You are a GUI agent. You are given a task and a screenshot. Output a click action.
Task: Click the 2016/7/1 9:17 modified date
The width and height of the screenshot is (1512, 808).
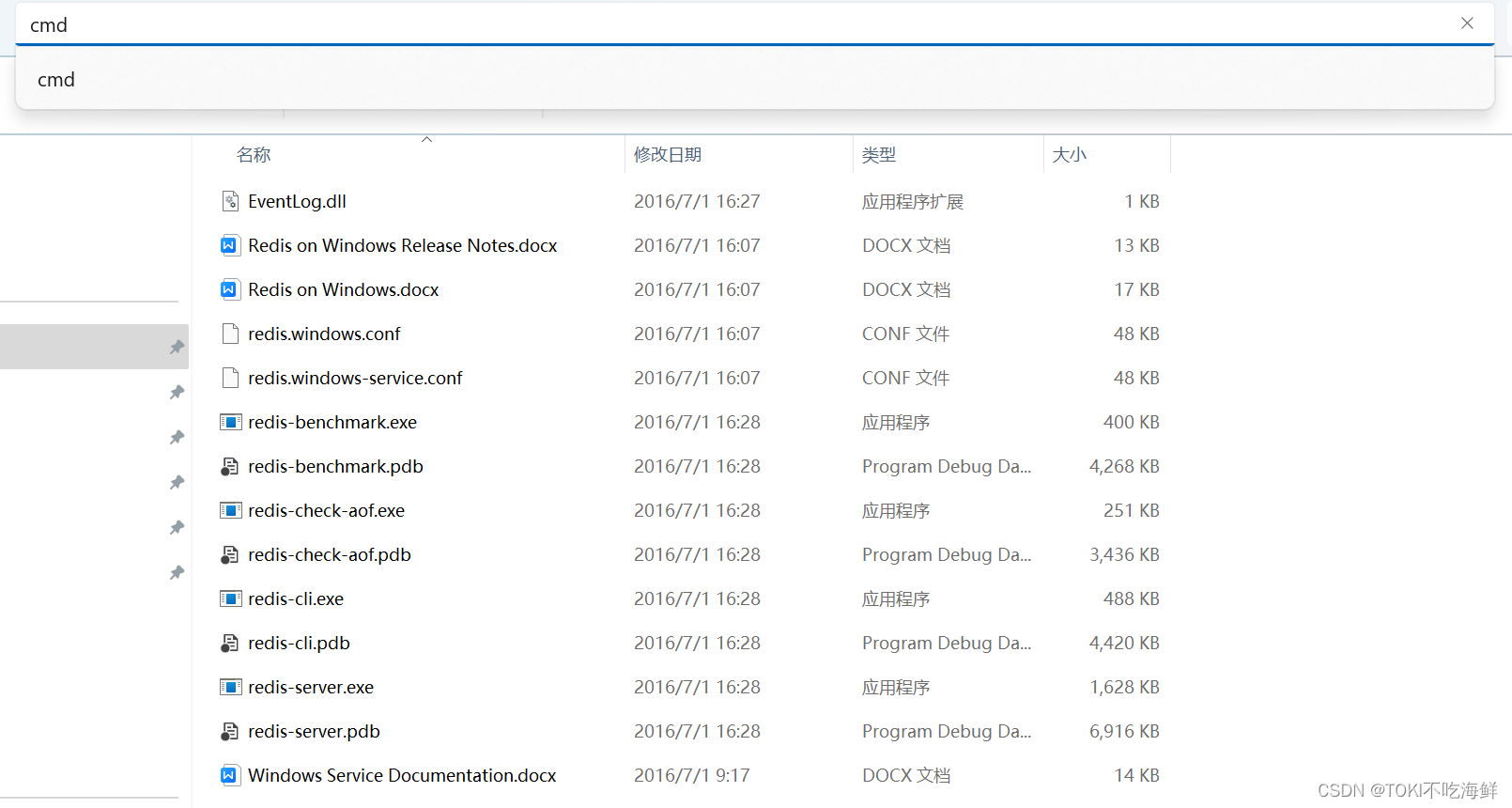[x=692, y=775]
